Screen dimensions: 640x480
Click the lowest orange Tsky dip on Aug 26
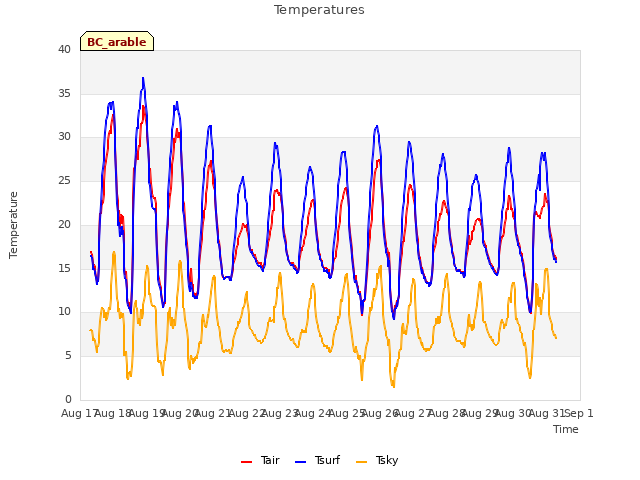point(393,387)
